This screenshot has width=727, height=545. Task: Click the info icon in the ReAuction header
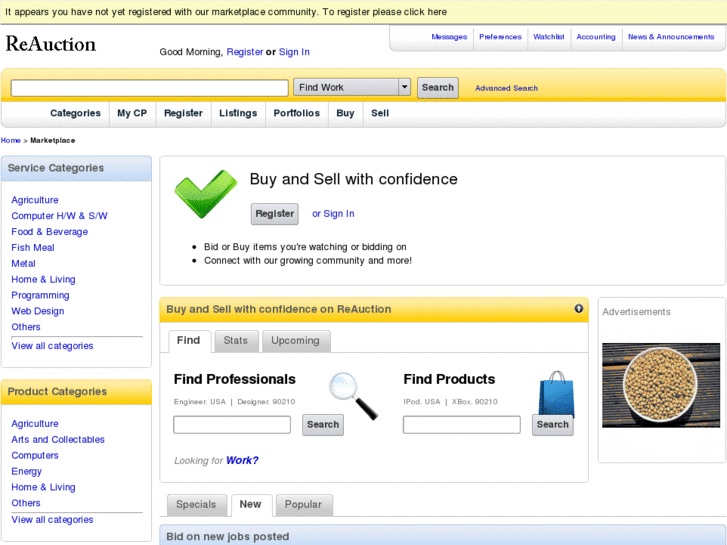tap(579, 309)
